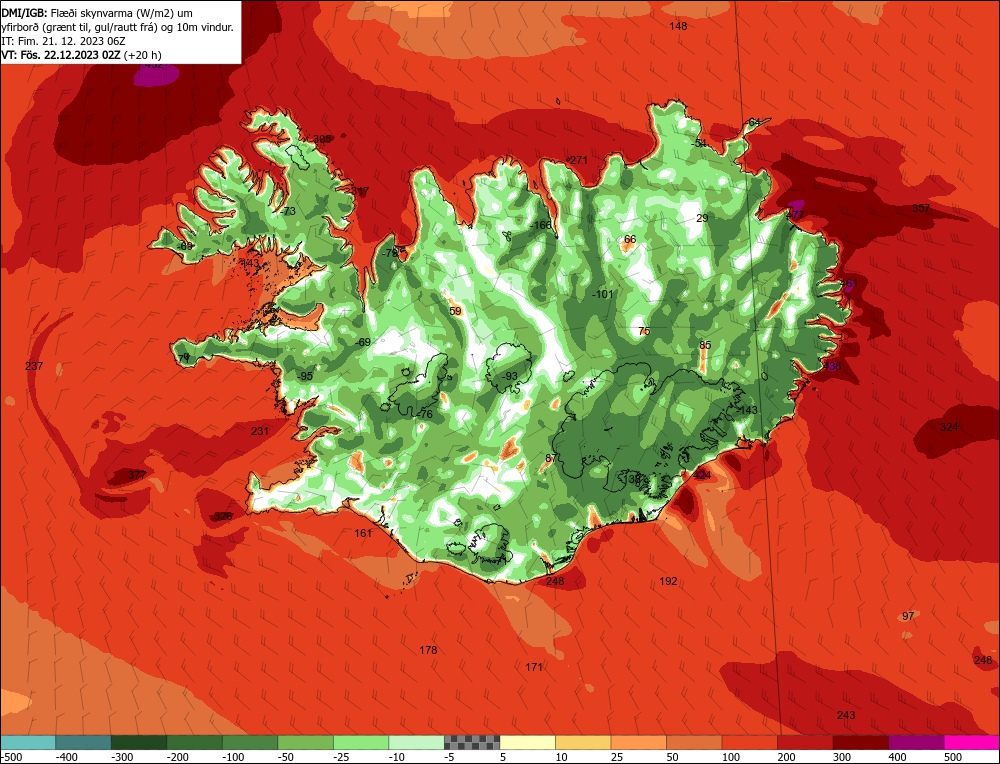Click the value 424 off the southeast coast
1000x764 pixels.
702,475
